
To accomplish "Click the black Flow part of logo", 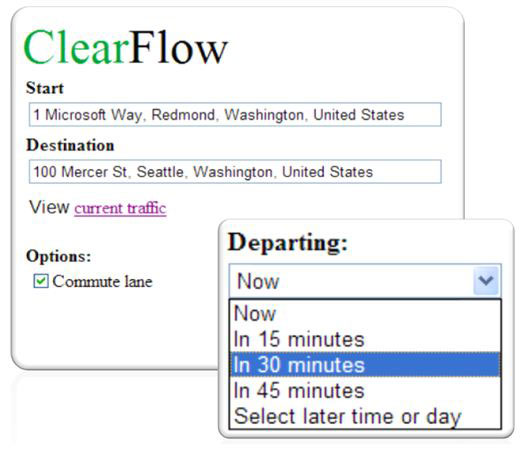I will pyautogui.click(x=179, y=47).
